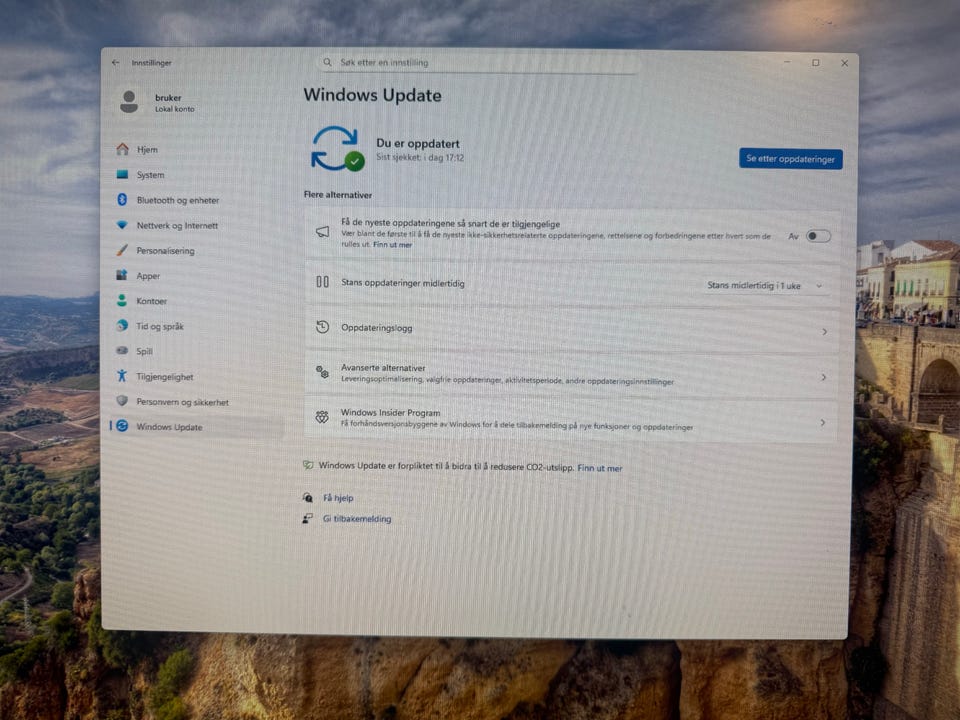Click Se etter oppdateringer button
The height and width of the screenshot is (720, 960).
790,159
